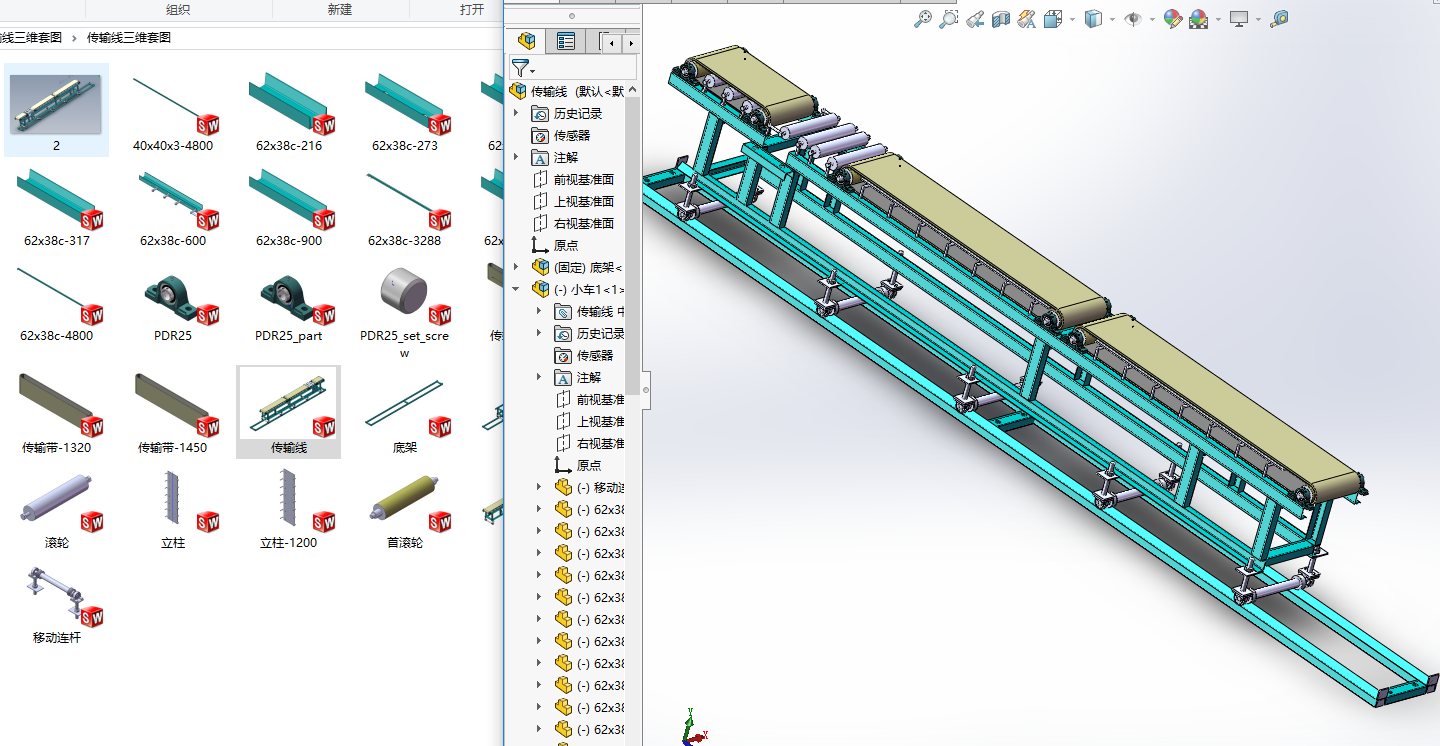This screenshot has height=746, width=1440.
Task: Select the Zoom to Area tool
Action: coord(949,19)
